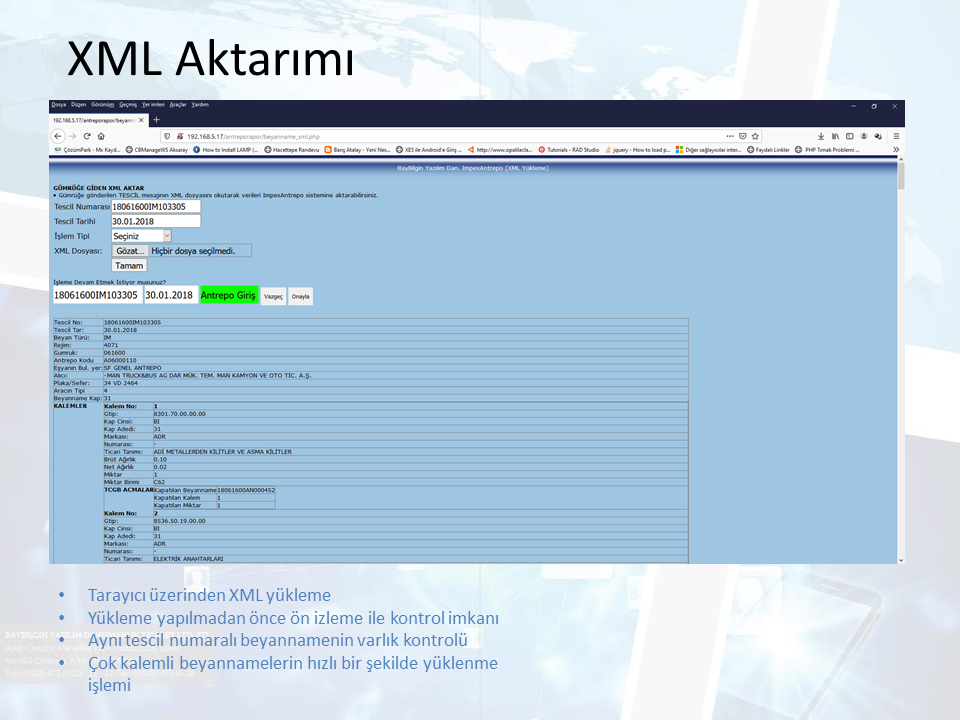Open the Faydalı Linkler bookmark
The image size is (960, 720).
[x=768, y=149]
